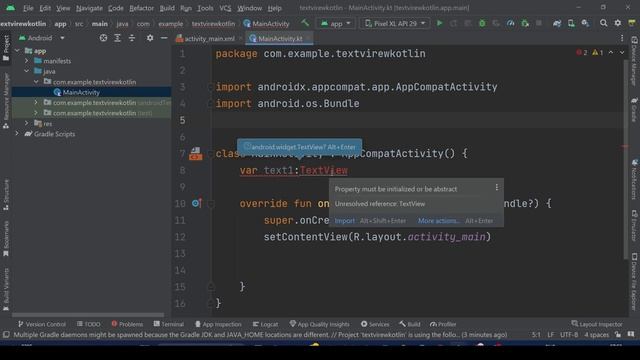Toggle the Build Variants side panel

[6, 289]
